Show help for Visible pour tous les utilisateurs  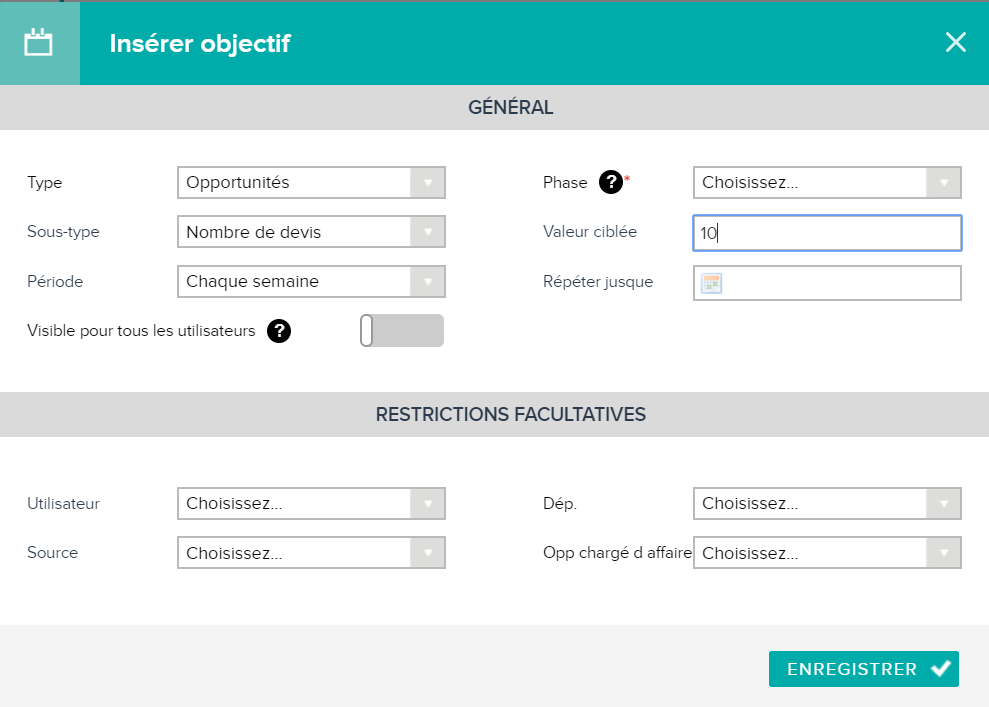click(x=279, y=330)
